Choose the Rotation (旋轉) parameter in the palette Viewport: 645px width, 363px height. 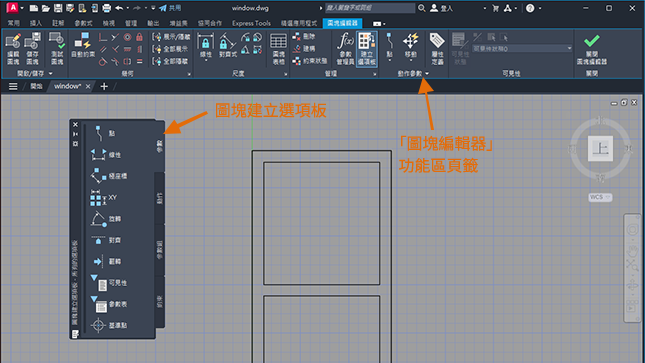106,219
